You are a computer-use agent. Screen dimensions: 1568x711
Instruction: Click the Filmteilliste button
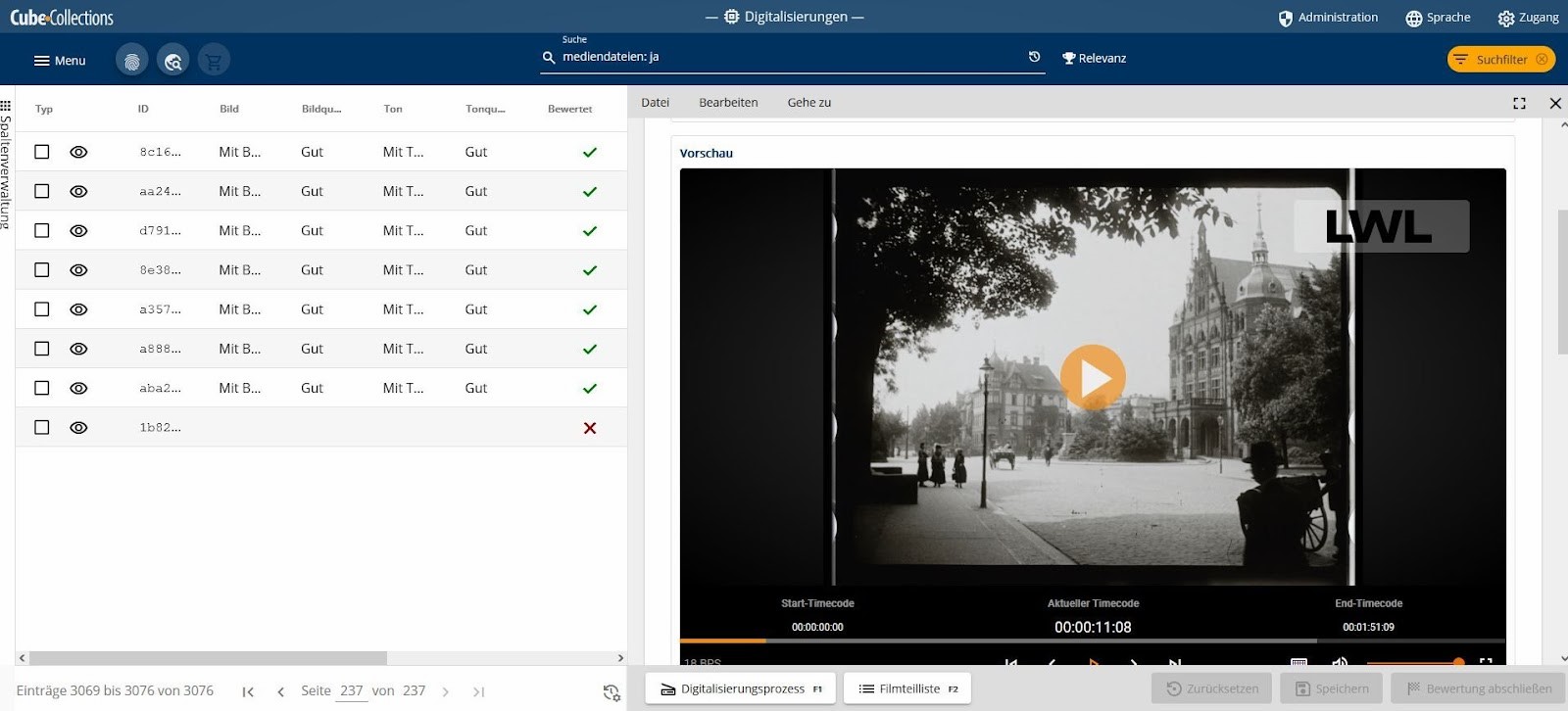[x=907, y=688]
